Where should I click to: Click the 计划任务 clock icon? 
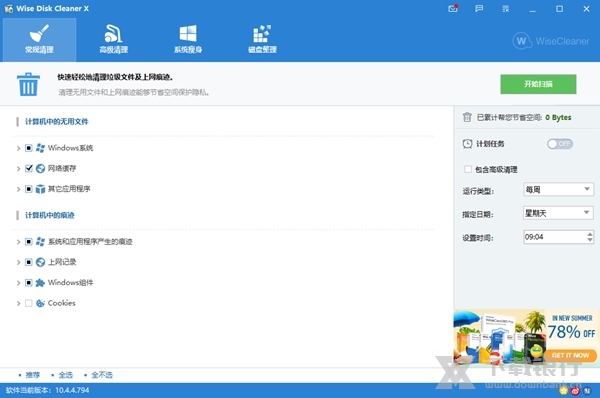467,144
